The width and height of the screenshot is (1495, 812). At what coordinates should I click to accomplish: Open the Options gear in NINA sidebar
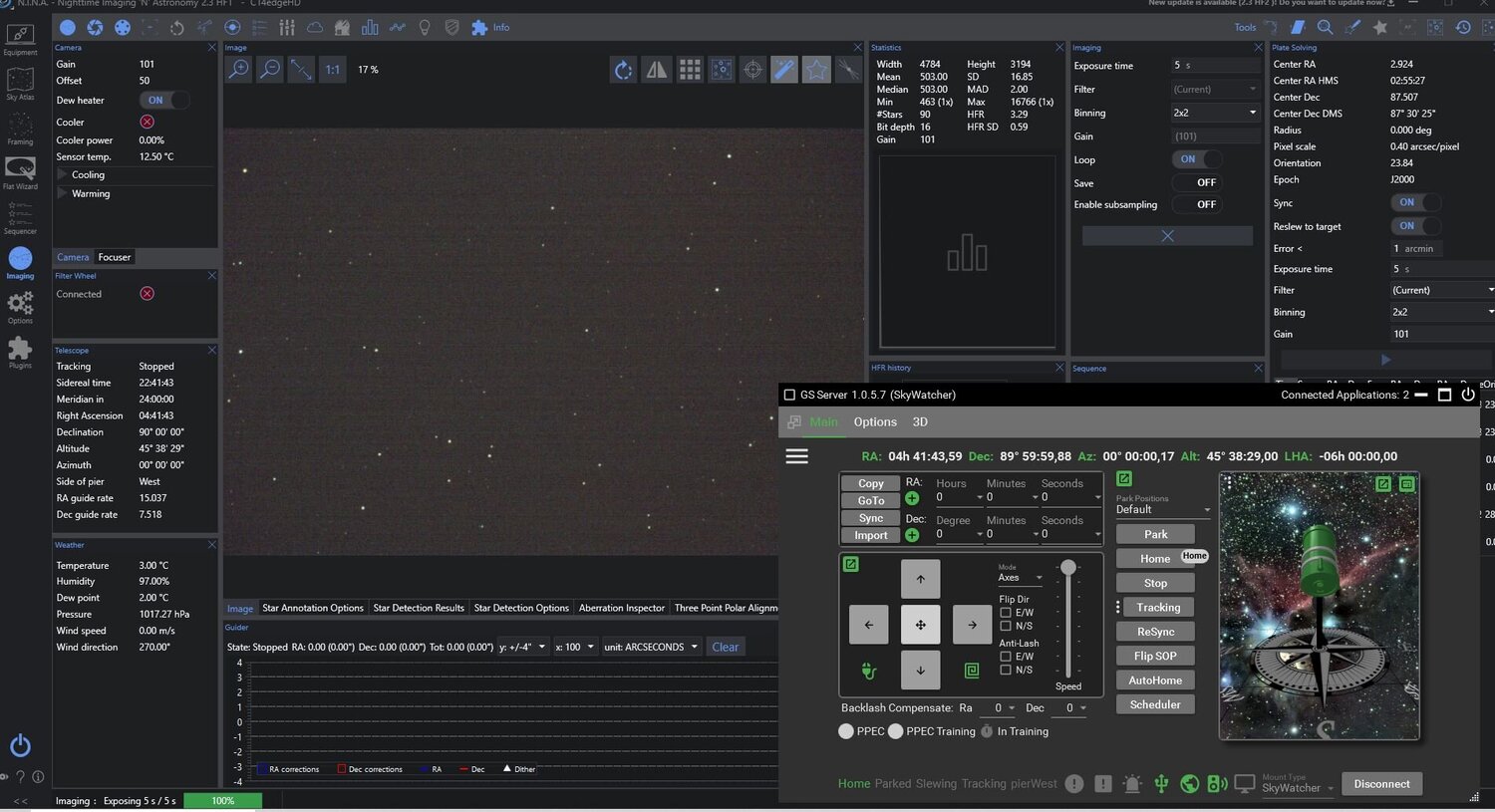[20, 307]
